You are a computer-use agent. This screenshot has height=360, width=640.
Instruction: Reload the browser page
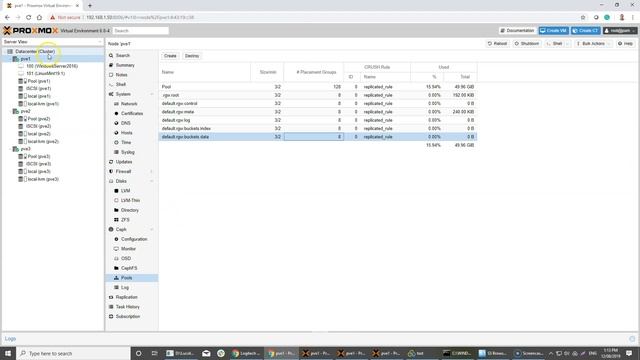[29, 18]
